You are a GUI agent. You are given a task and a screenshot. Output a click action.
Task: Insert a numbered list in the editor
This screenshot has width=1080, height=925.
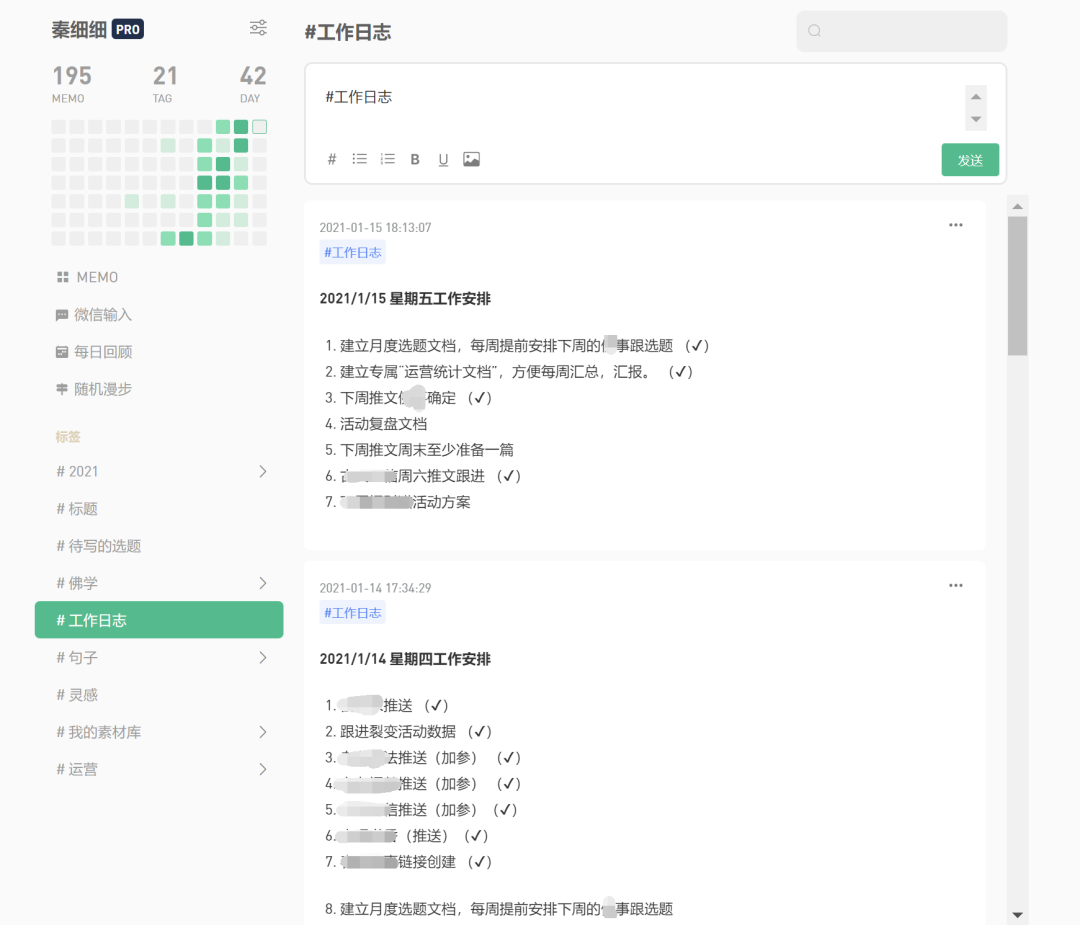click(x=388, y=159)
